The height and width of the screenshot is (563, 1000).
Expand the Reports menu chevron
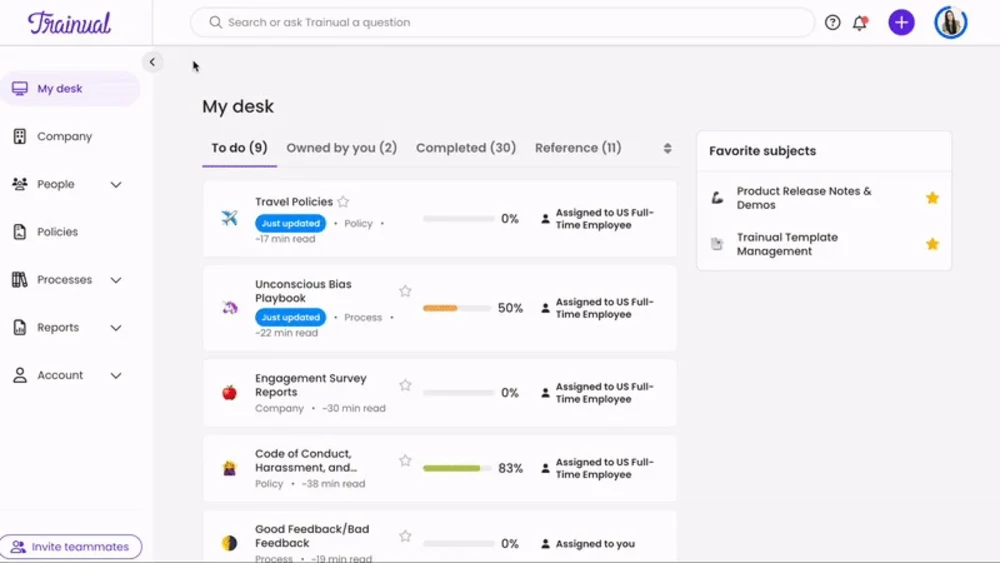(116, 328)
